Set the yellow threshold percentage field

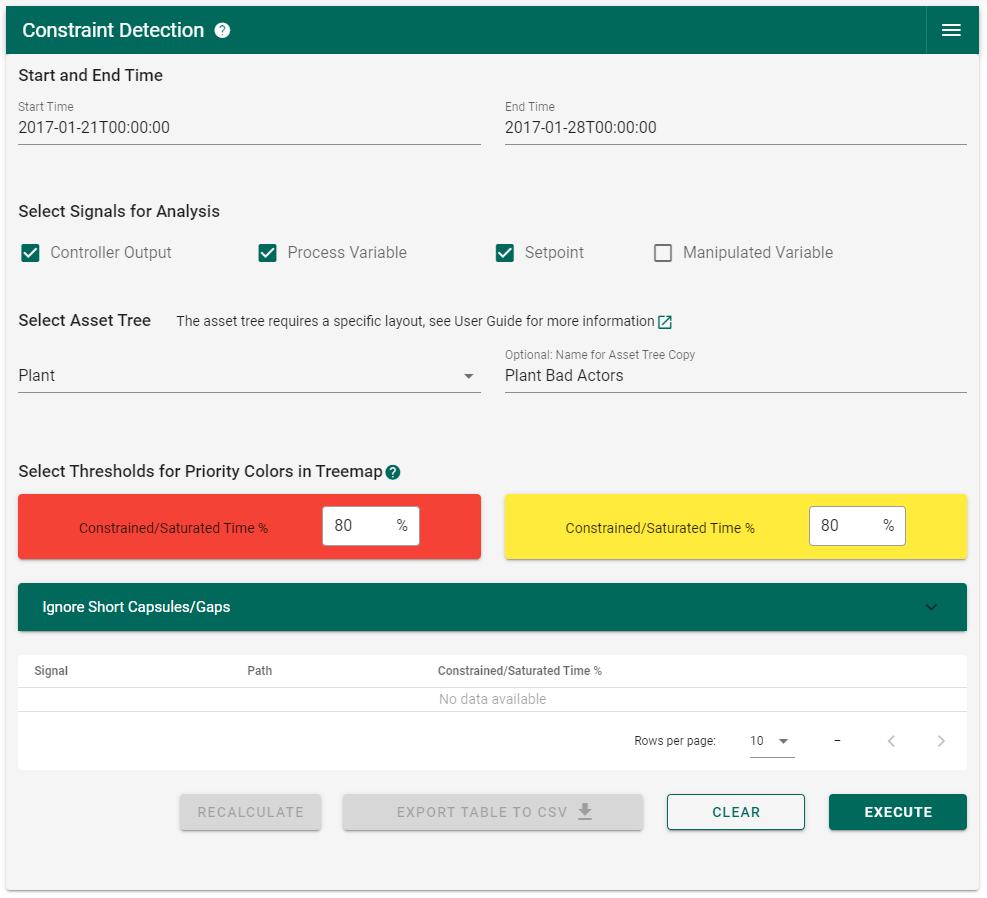point(857,526)
